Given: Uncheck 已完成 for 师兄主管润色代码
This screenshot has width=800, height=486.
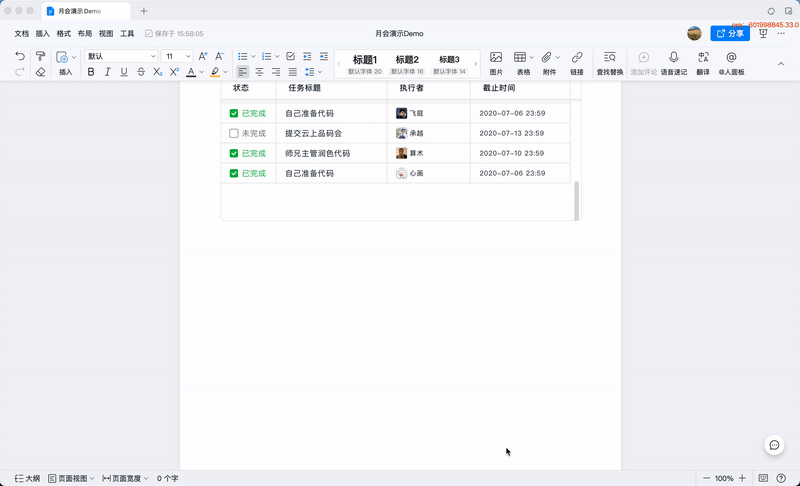Looking at the screenshot, I should click(234, 153).
